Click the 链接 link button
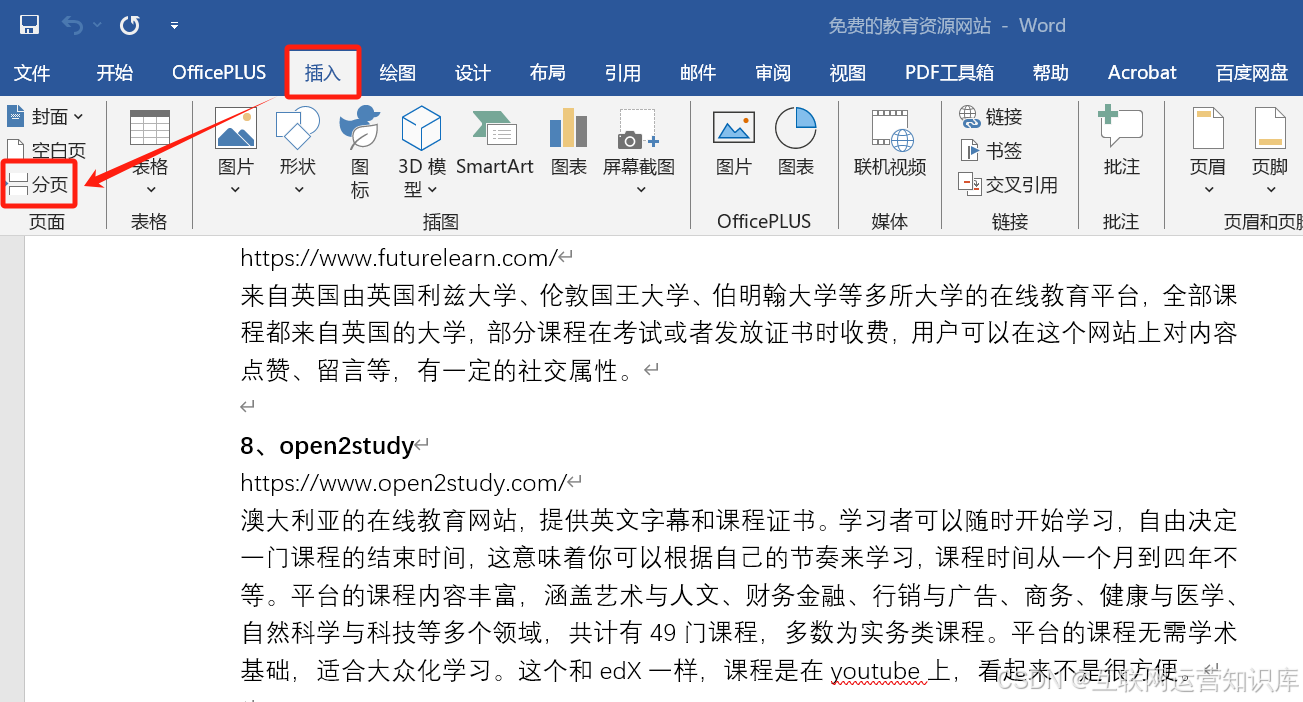 991,117
